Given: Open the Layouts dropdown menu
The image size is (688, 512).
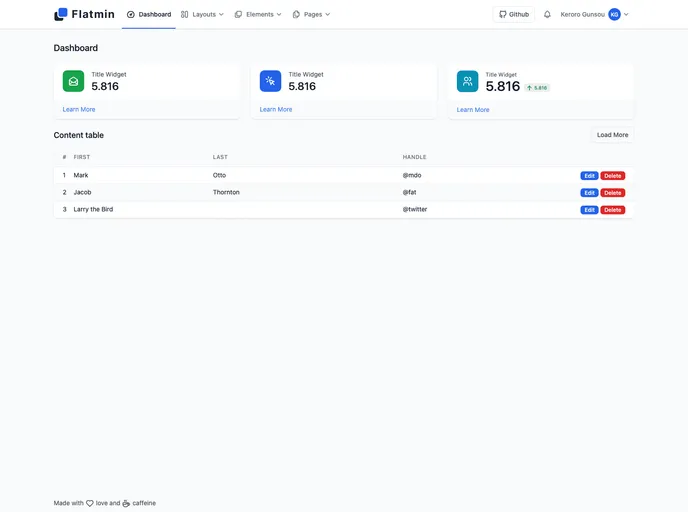Looking at the screenshot, I should pyautogui.click(x=202, y=14).
